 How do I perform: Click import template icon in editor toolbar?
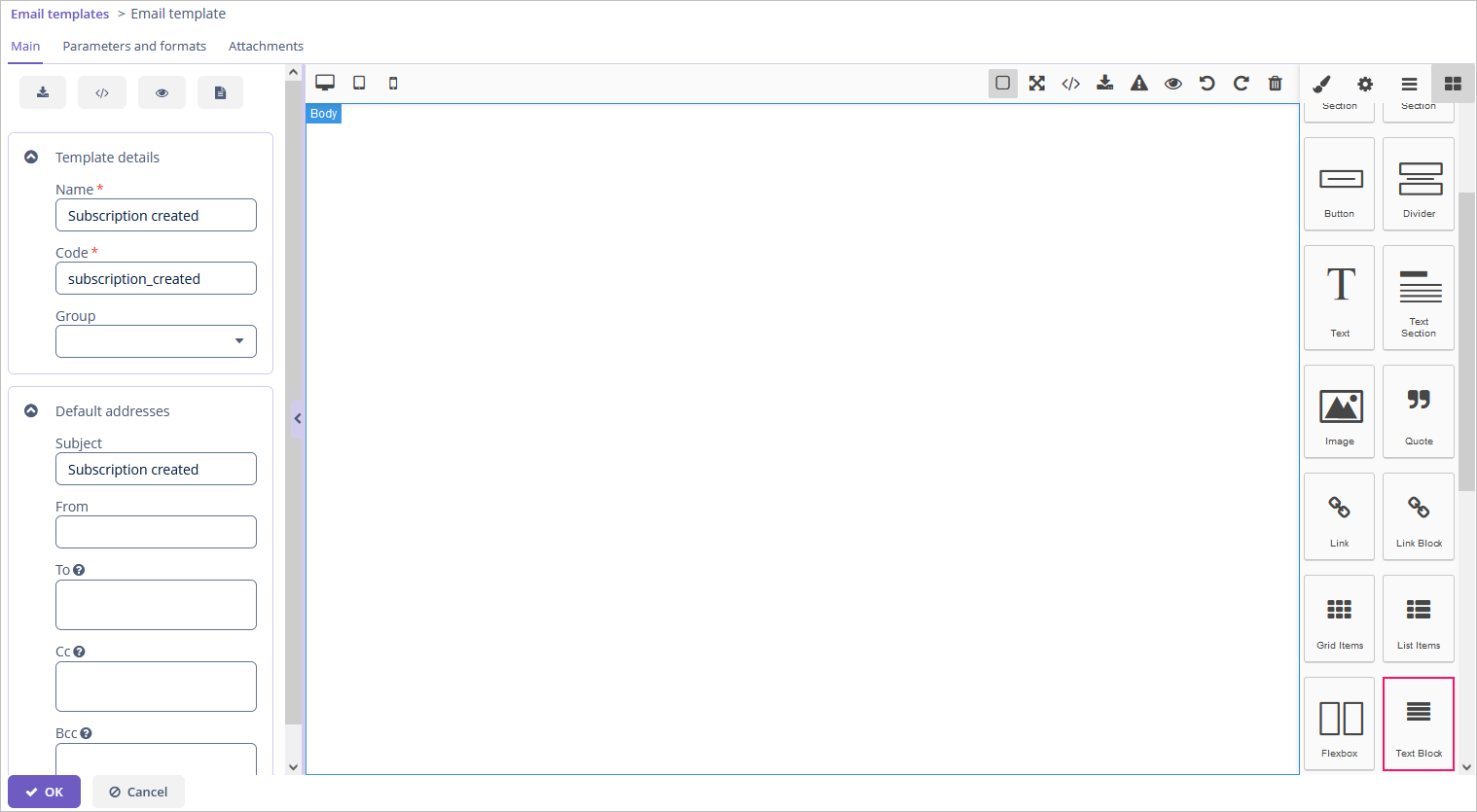tap(1105, 84)
